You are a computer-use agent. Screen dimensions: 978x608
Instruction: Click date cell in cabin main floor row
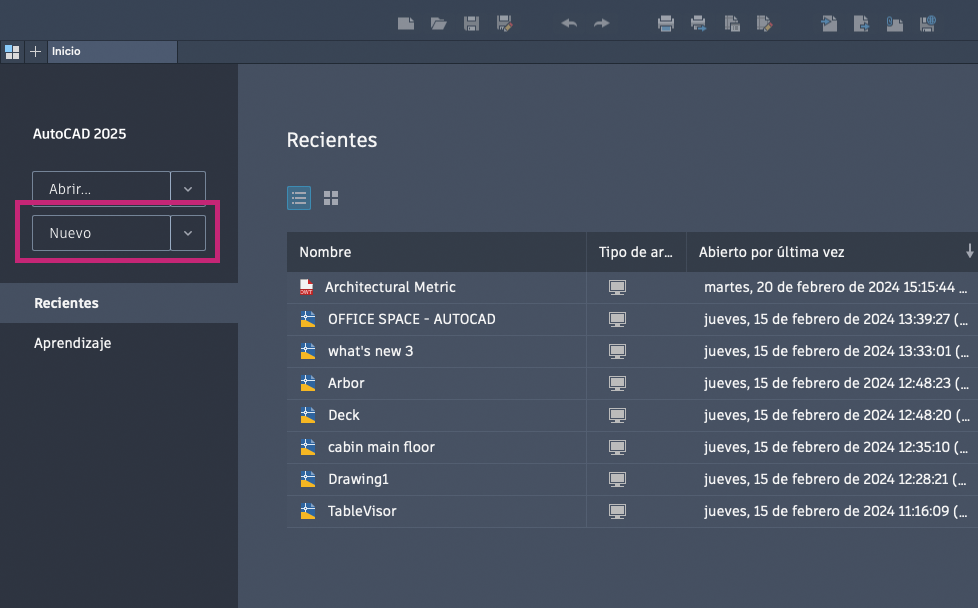(x=836, y=447)
